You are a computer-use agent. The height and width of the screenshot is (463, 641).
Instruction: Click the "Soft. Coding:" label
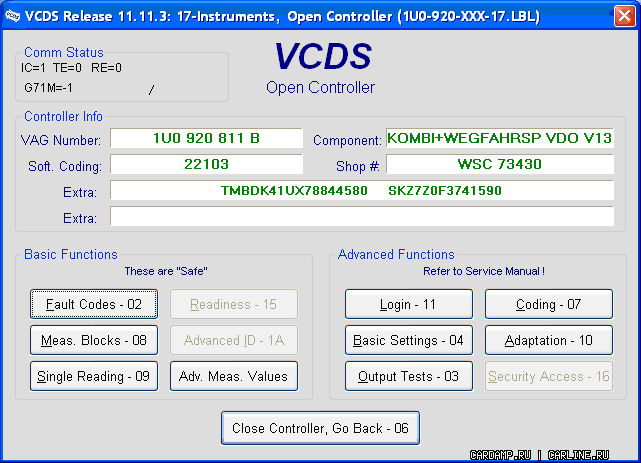pos(65,166)
